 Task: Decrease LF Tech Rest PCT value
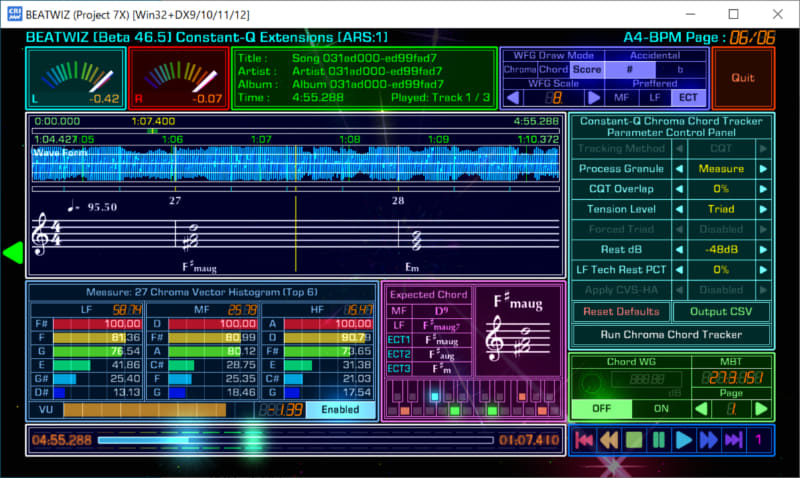tap(679, 270)
